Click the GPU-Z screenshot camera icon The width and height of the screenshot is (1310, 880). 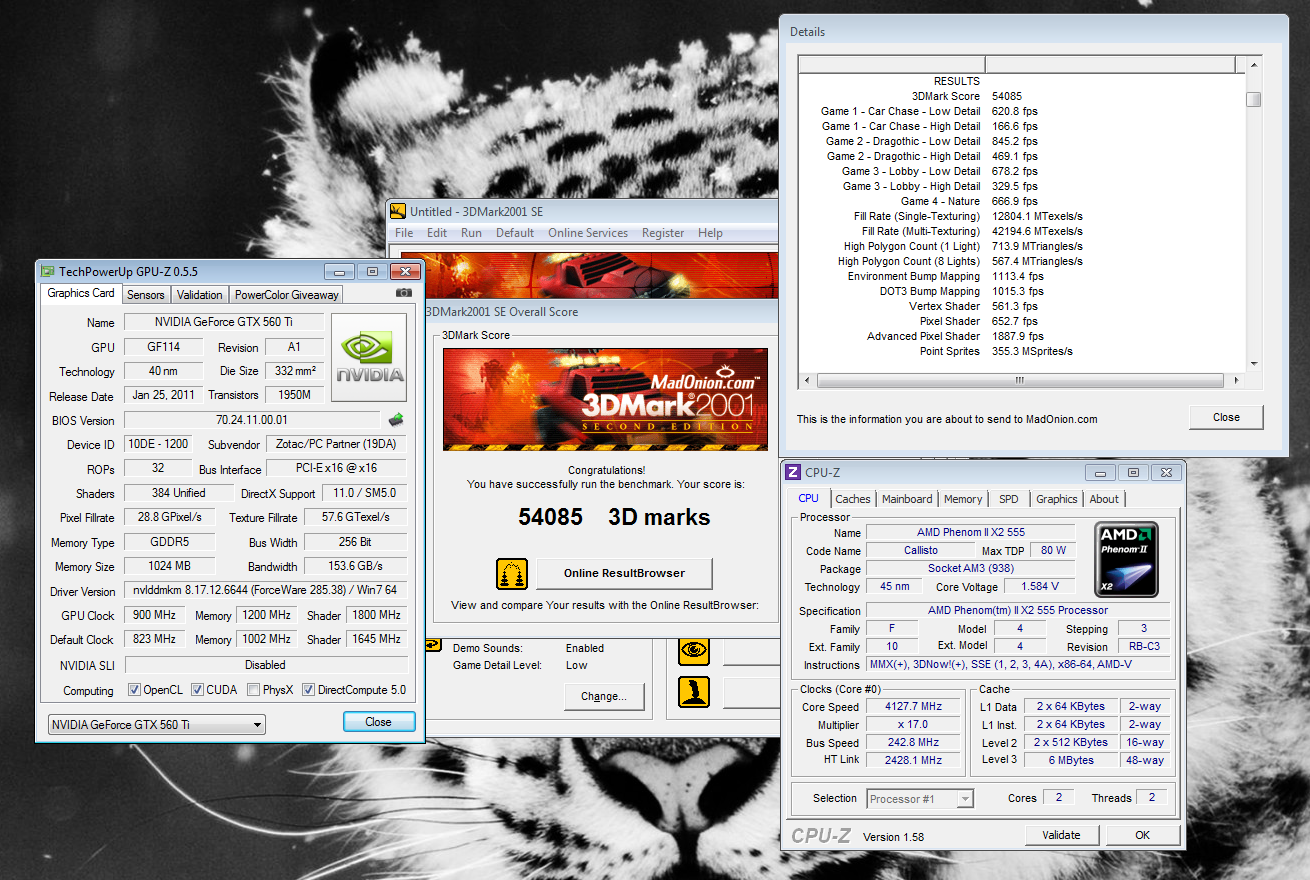(403, 293)
